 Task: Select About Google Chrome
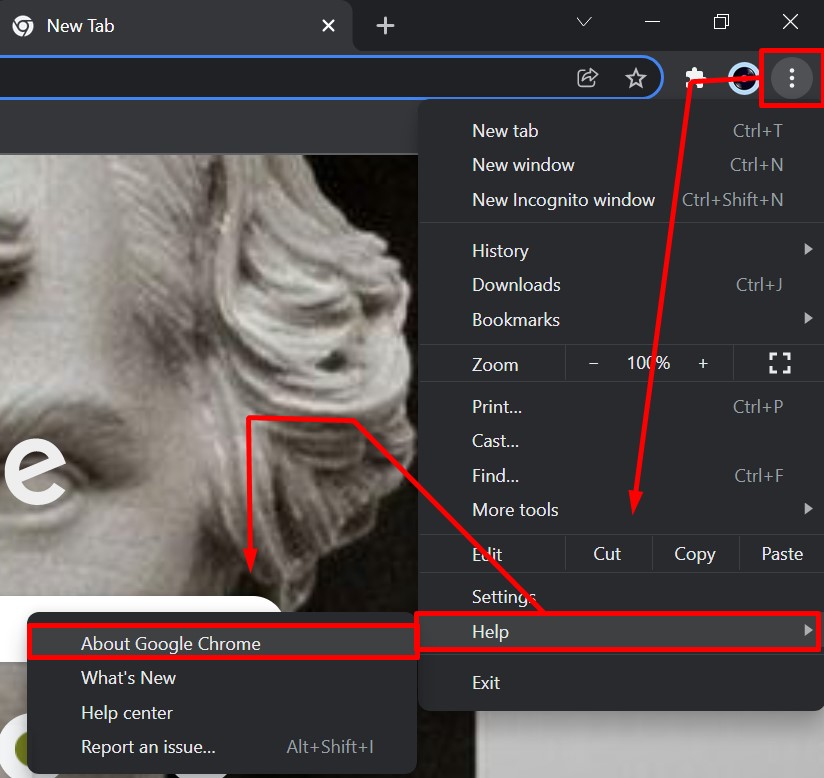pyautogui.click(x=171, y=644)
